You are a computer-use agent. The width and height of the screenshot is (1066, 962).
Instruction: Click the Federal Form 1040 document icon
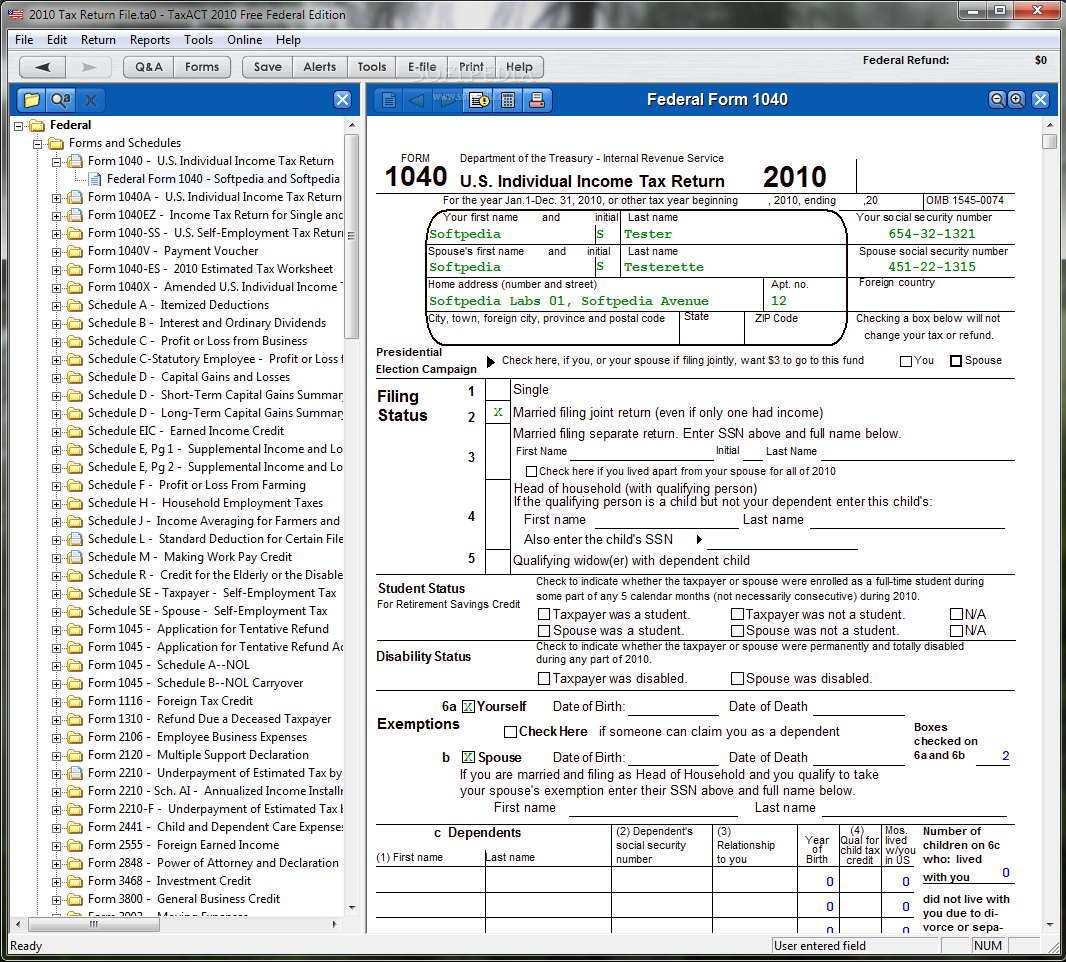(94, 179)
